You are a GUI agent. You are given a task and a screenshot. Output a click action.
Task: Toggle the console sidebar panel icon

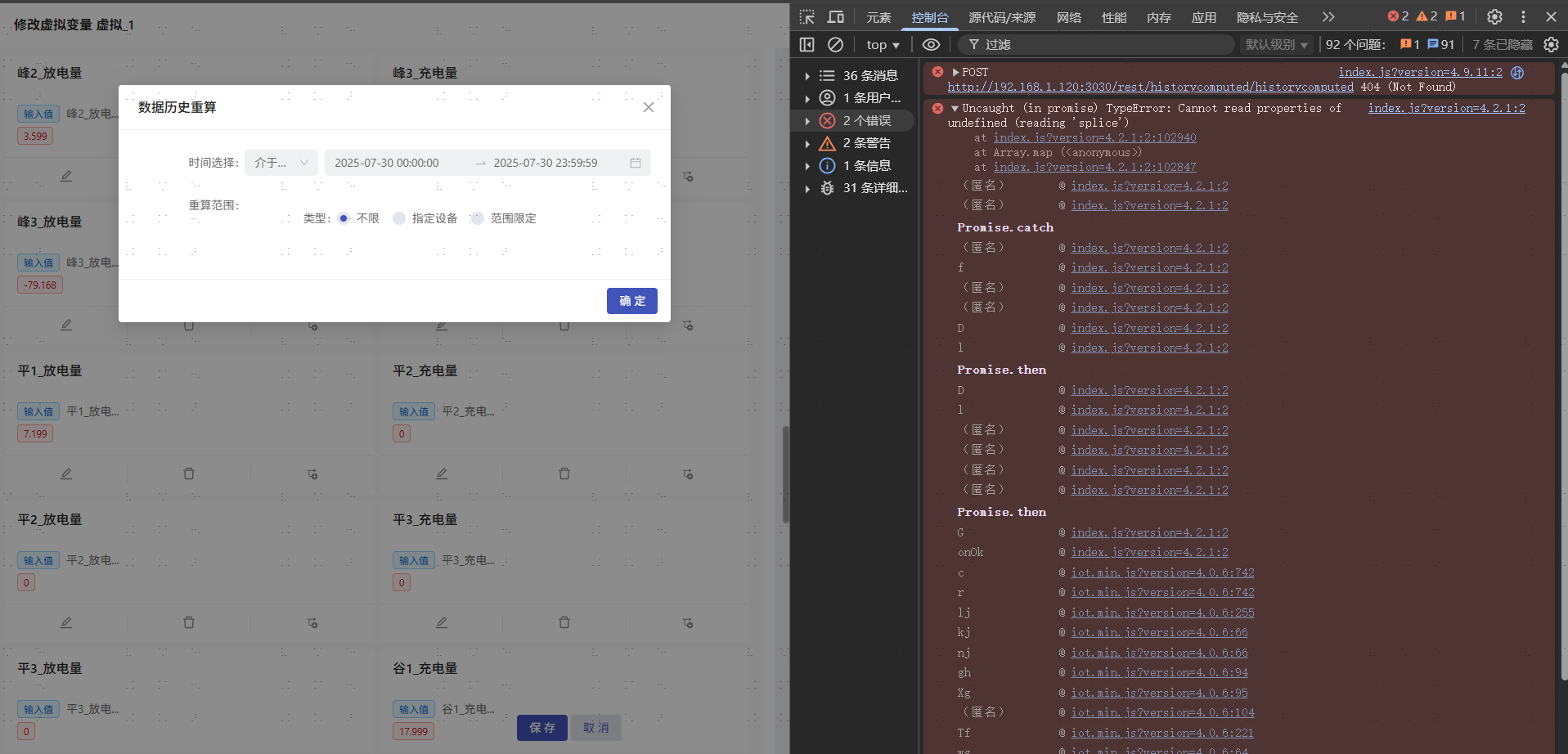point(807,44)
